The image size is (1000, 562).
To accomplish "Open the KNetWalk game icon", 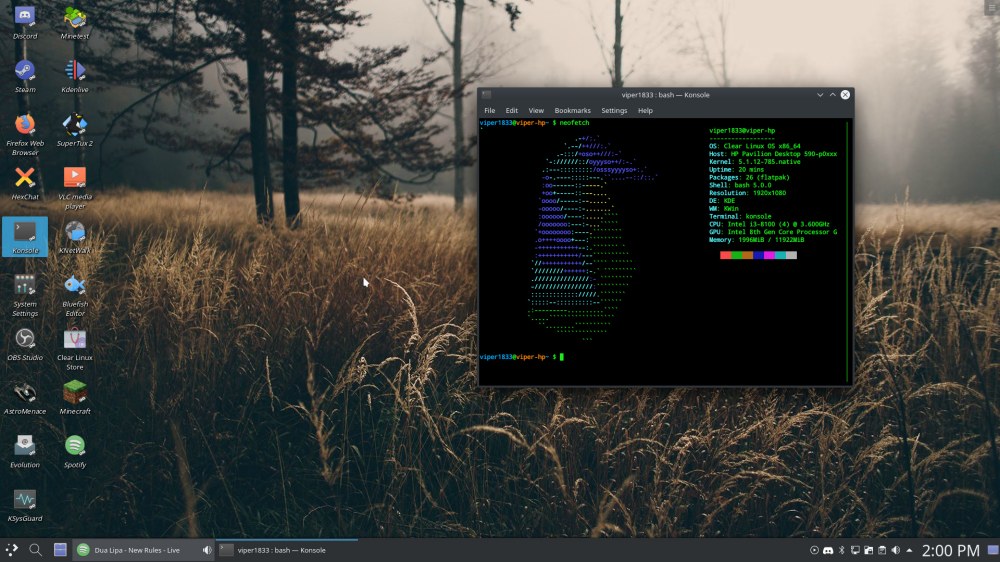I will (x=75, y=237).
